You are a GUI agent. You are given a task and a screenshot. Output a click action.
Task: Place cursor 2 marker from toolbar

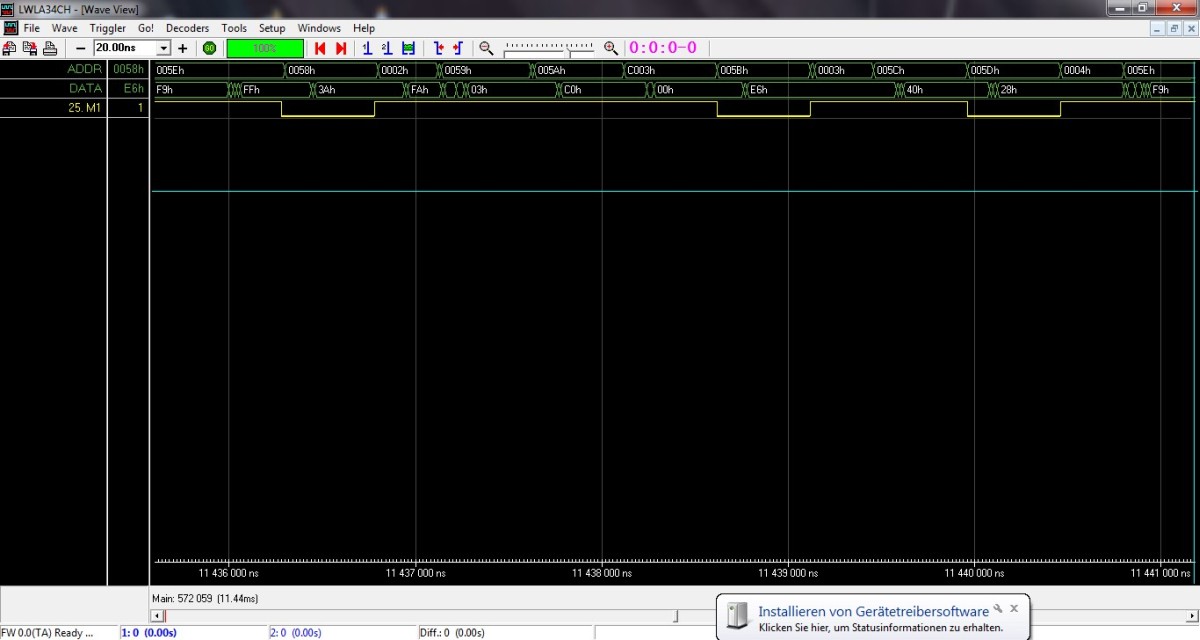click(387, 48)
